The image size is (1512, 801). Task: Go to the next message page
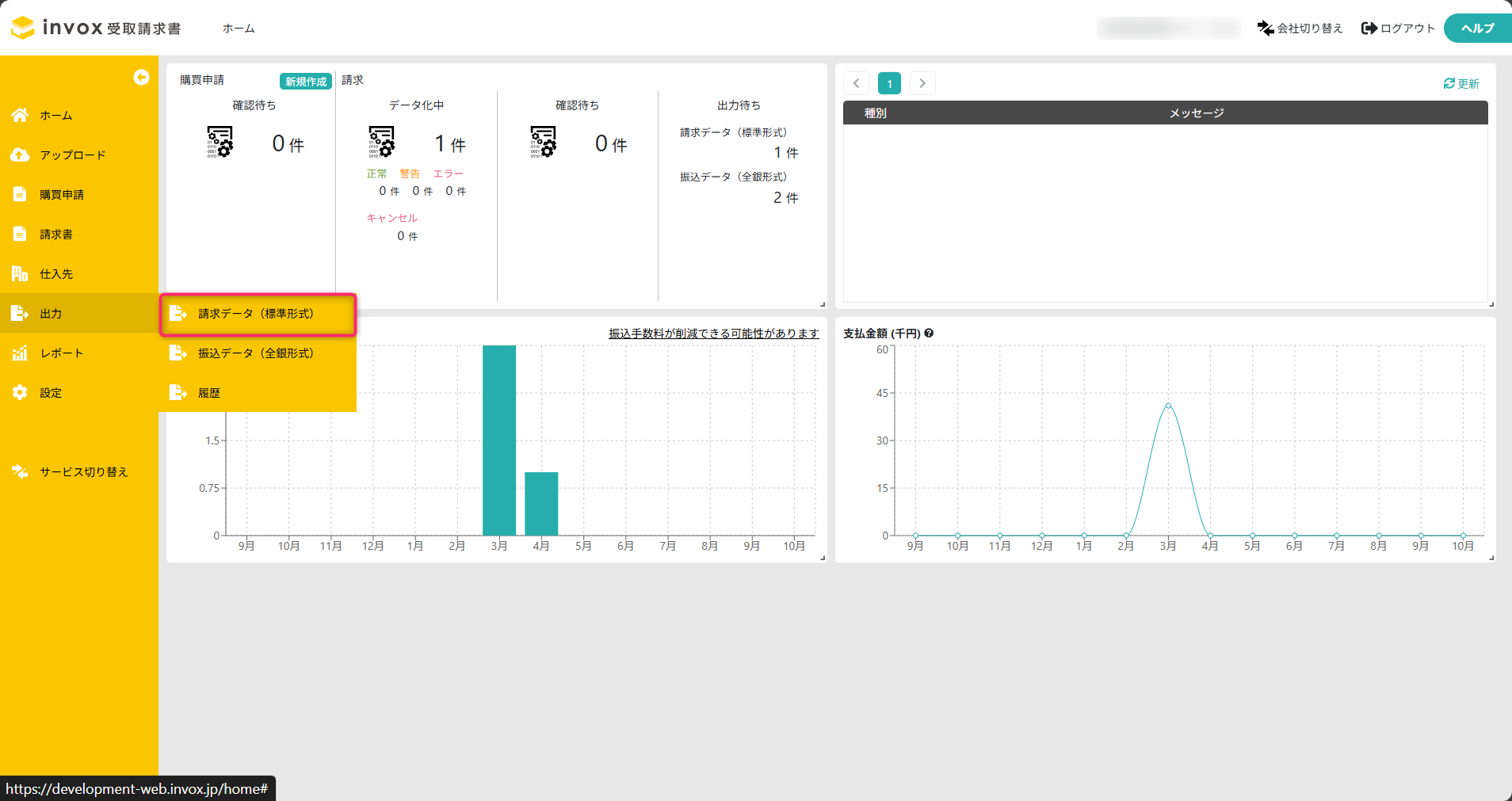pos(922,83)
